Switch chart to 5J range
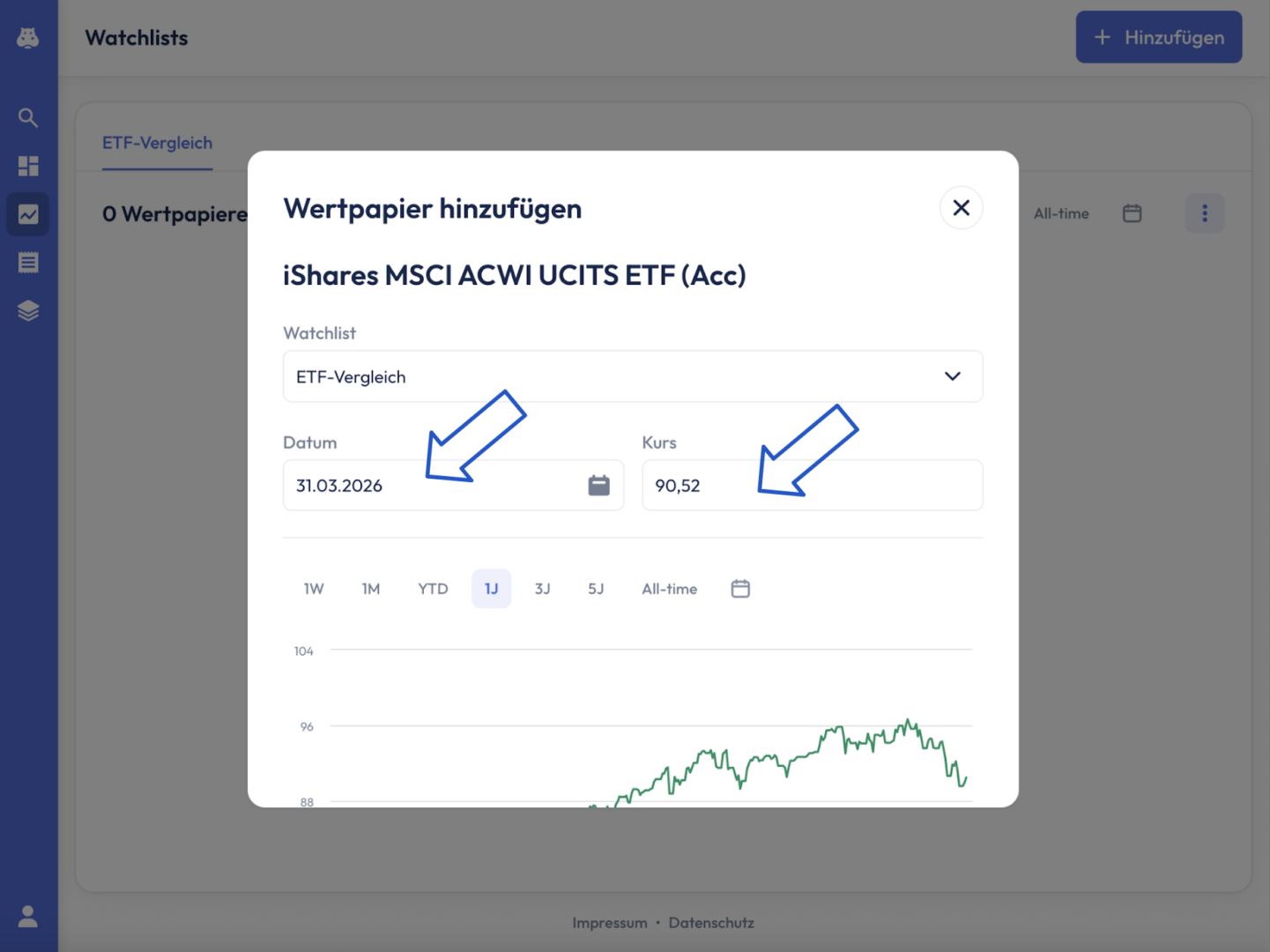 coord(596,589)
